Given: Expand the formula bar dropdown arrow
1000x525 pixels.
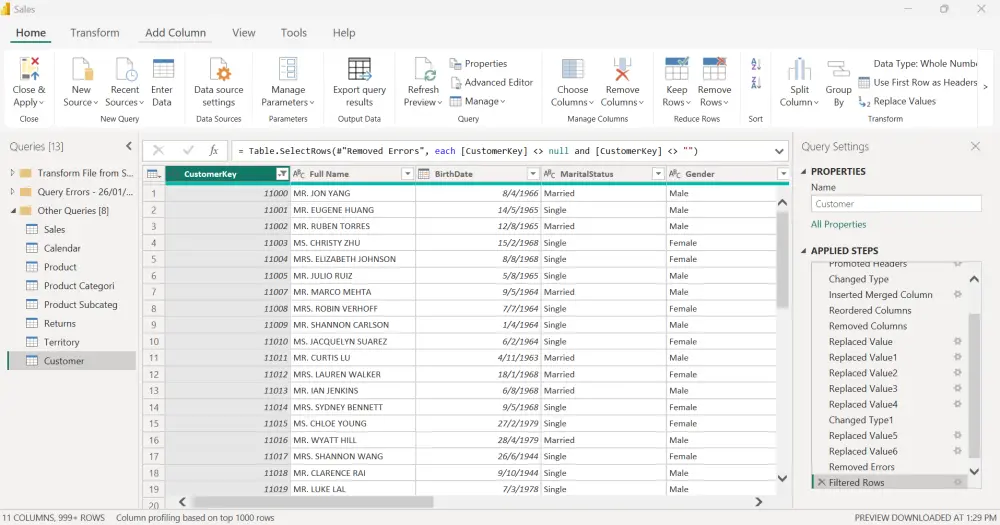Looking at the screenshot, I should pos(780,151).
